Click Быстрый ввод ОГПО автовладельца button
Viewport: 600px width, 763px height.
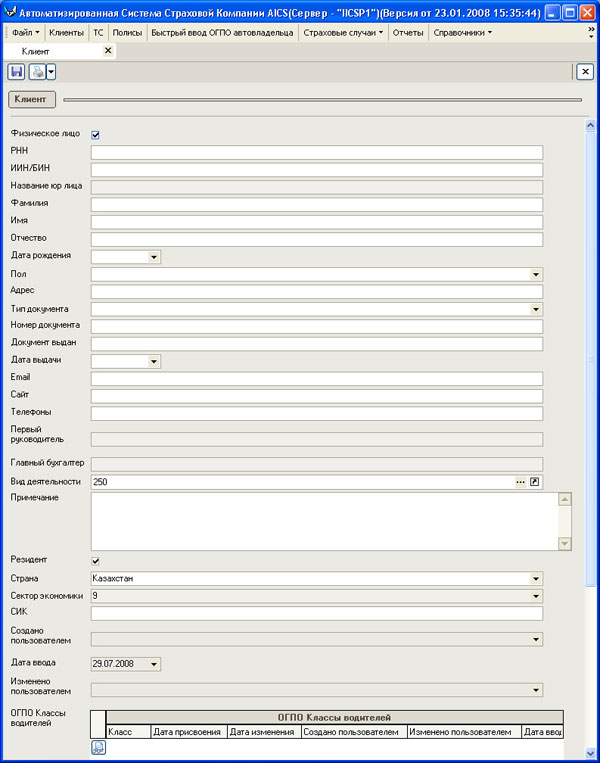[x=222, y=32]
